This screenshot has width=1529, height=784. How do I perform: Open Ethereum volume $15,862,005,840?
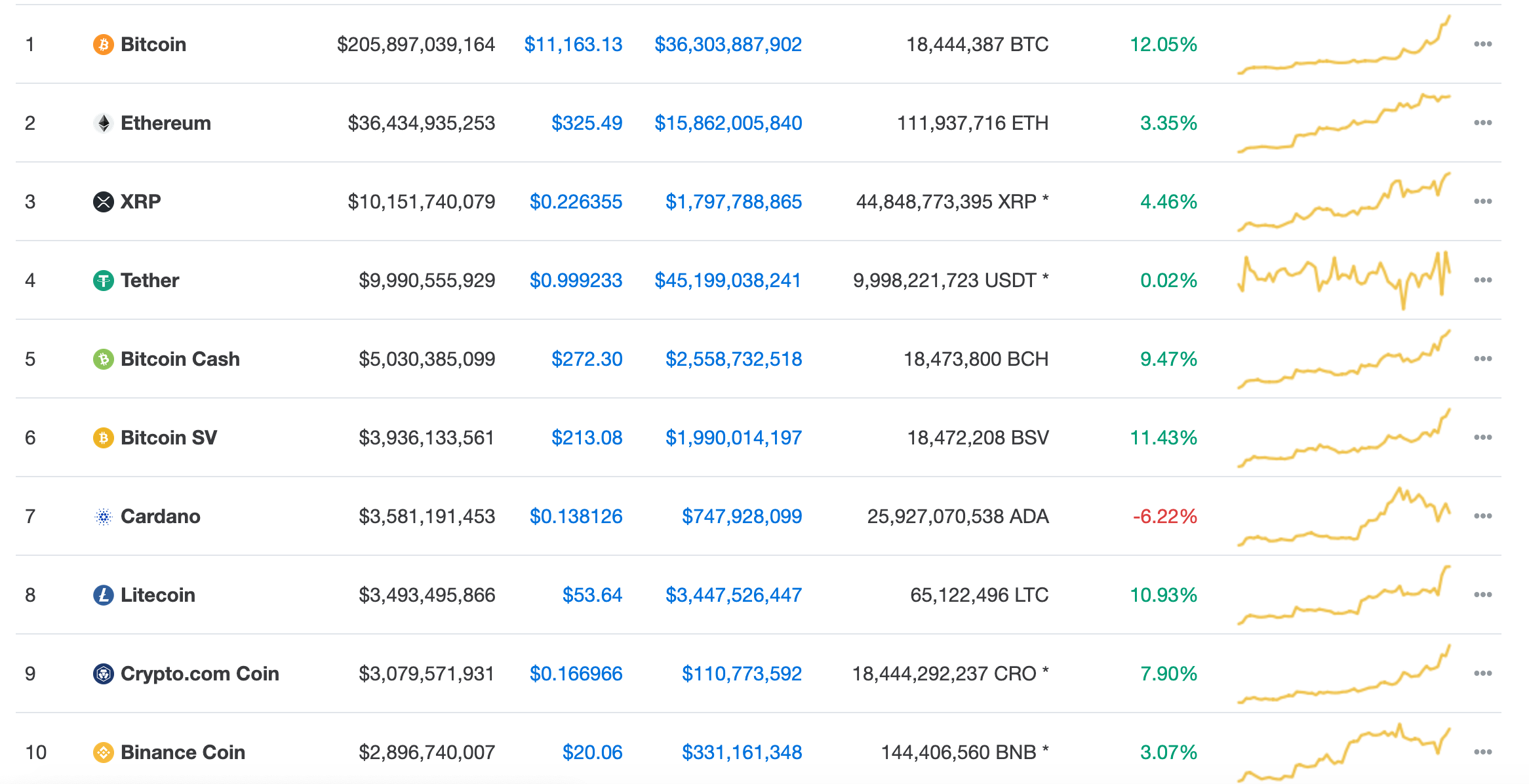click(x=728, y=123)
